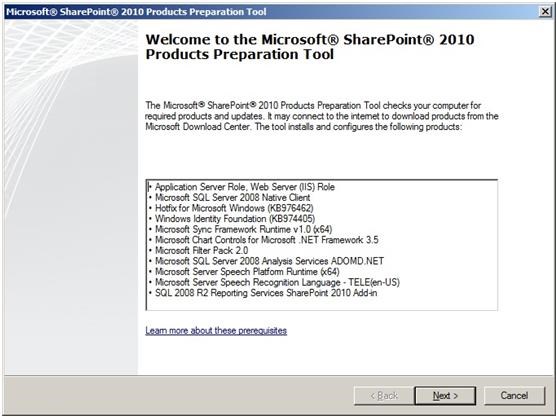This screenshot has width=556, height=417.
Task: Click the Welcome heading text
Action: pyautogui.click(x=310, y=47)
